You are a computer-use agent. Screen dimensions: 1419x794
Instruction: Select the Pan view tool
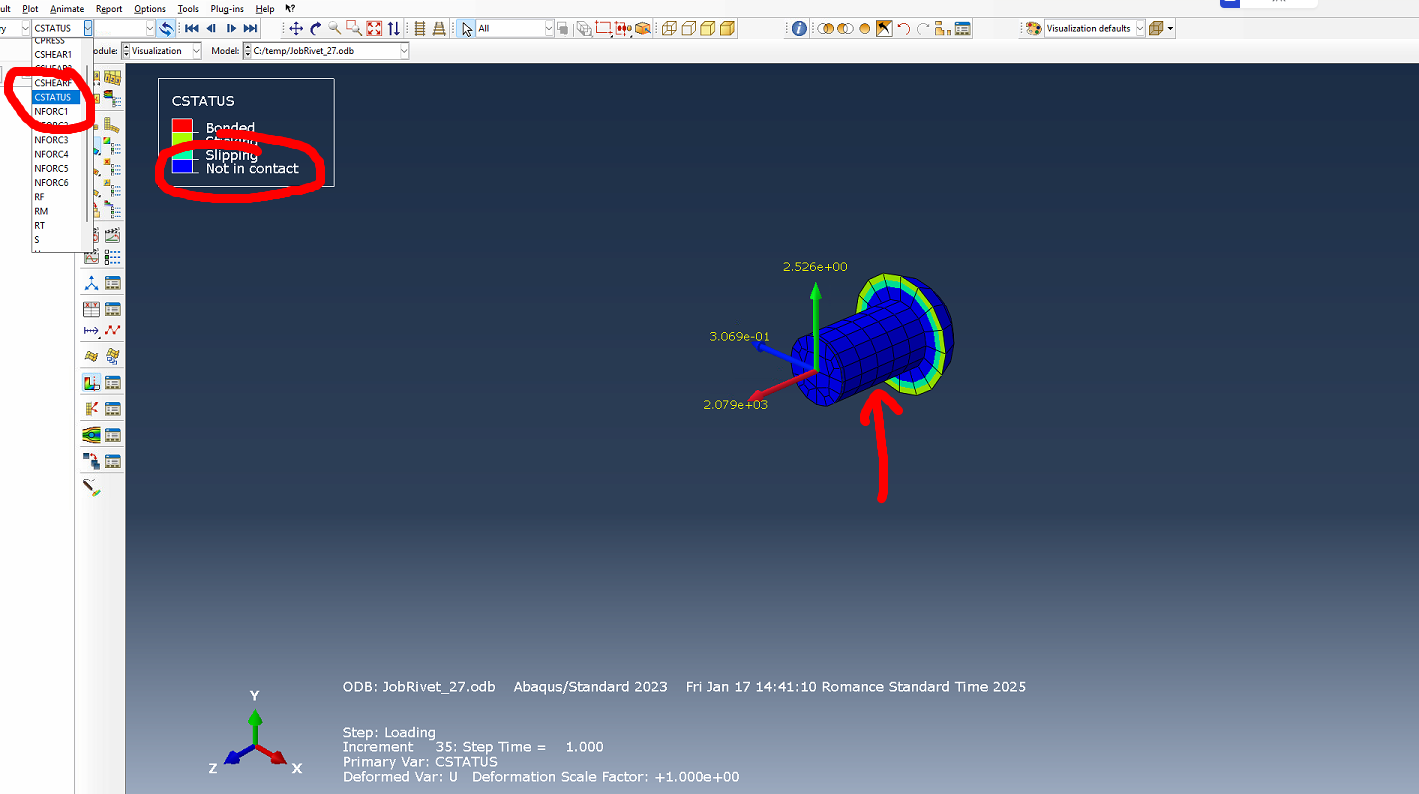[296, 28]
